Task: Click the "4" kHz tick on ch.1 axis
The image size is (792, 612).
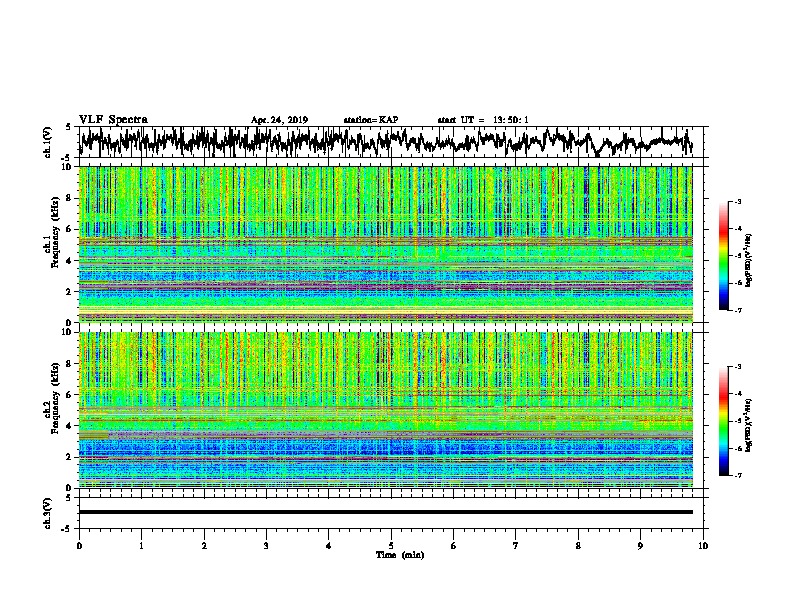Action: click(70, 261)
